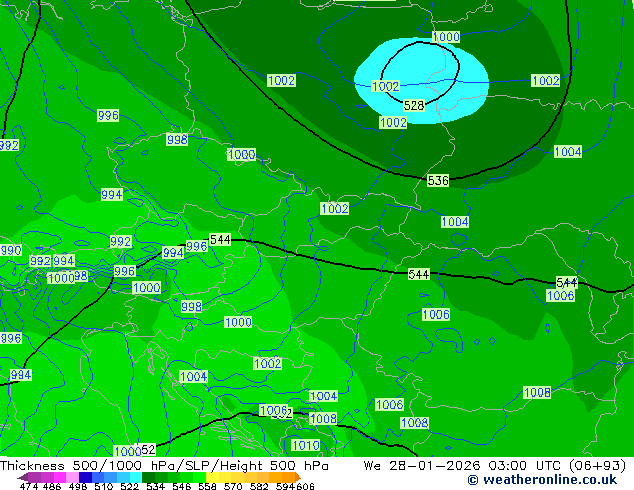Click the 1008 label beside the 1006 overlap
Image resolution: width=634 pixels, height=490 pixels.
(x=323, y=418)
